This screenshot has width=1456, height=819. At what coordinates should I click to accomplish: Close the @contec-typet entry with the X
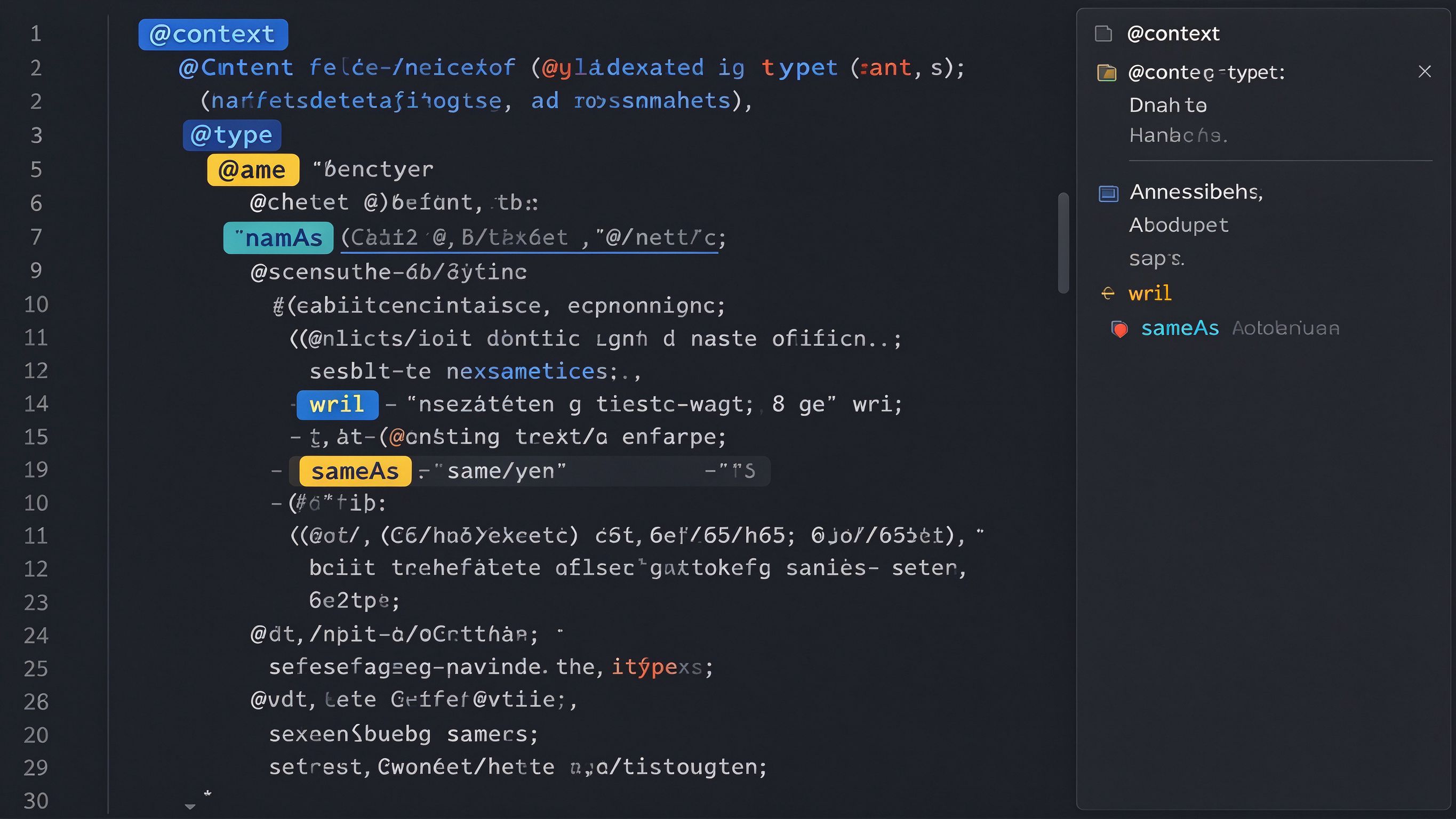[x=1425, y=71]
